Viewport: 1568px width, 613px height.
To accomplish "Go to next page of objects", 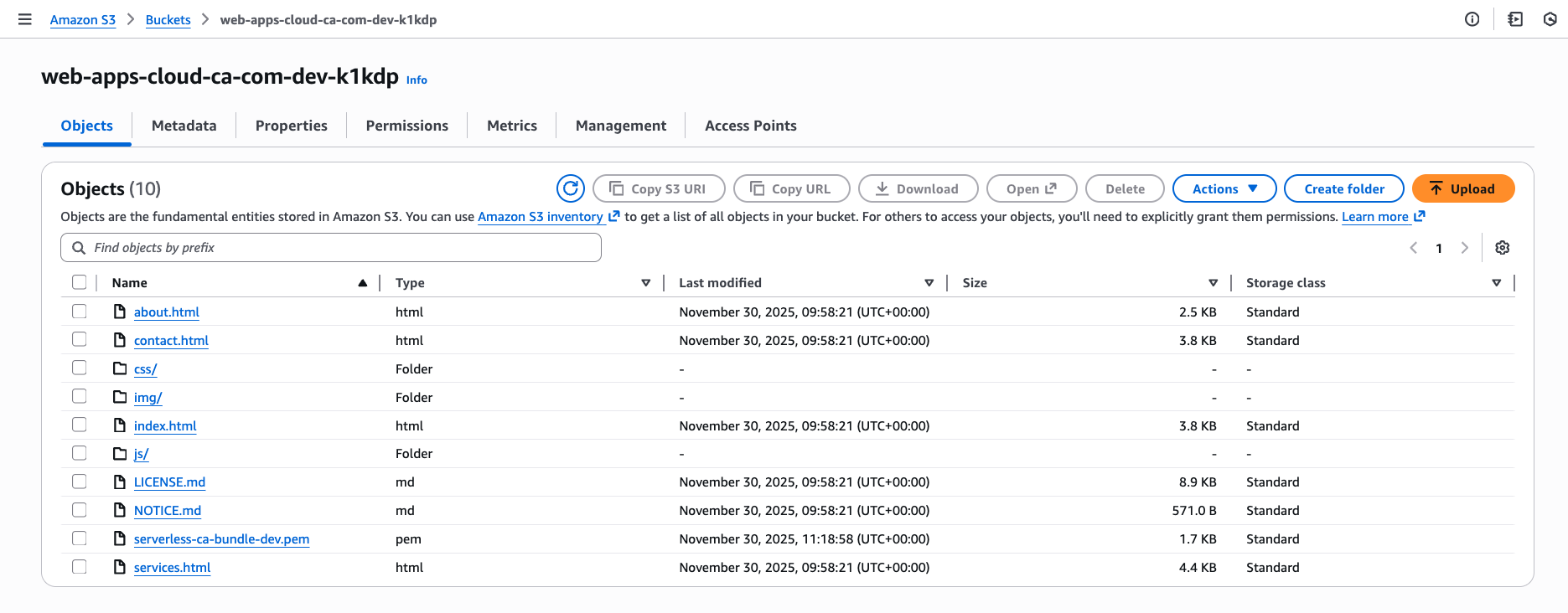I will (x=1465, y=248).
